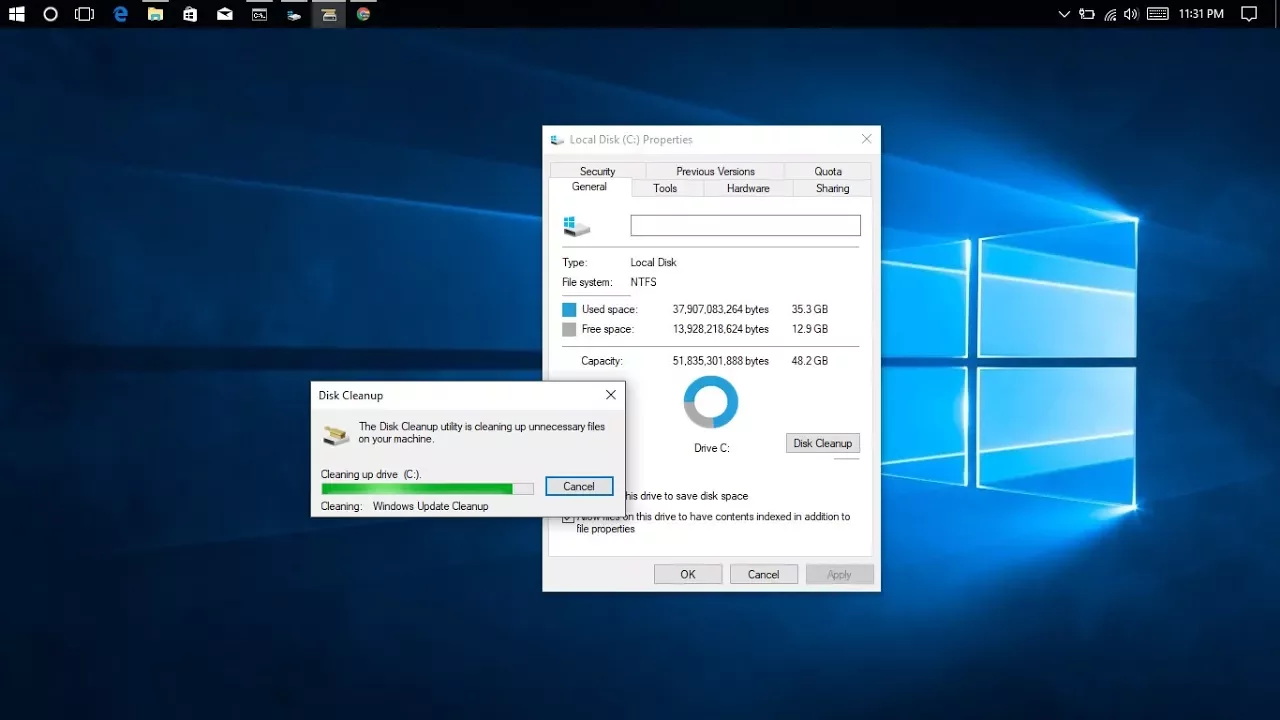
Task: Click the 'Cleaning up drive (C:).' label
Action: [x=370, y=474]
